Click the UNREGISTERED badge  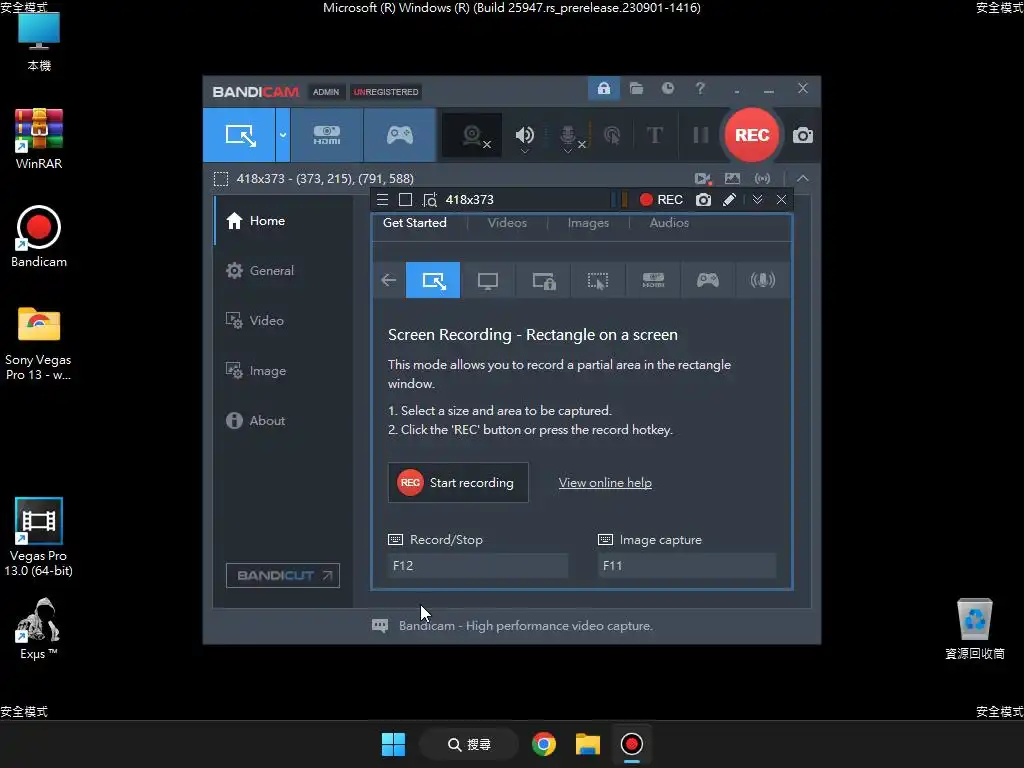(x=386, y=92)
